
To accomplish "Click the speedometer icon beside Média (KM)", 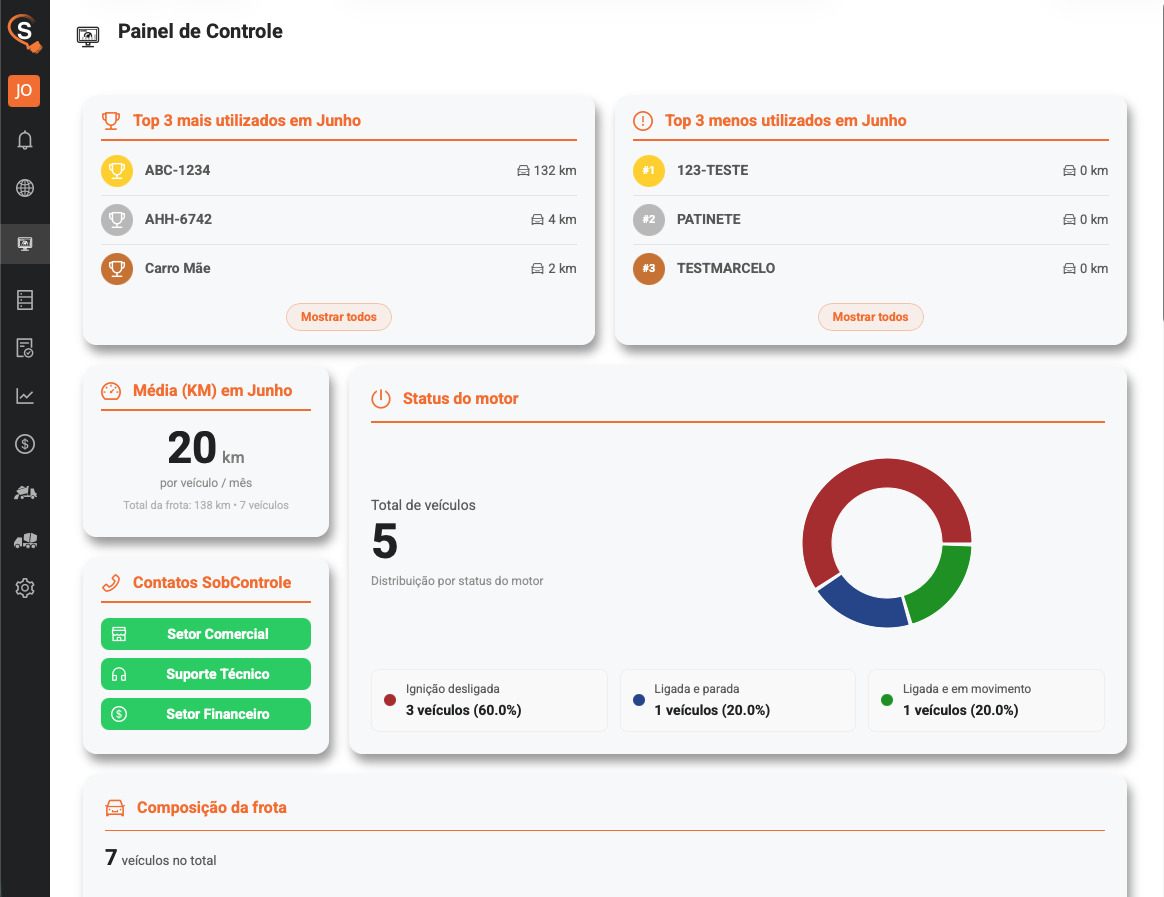I will (111, 391).
